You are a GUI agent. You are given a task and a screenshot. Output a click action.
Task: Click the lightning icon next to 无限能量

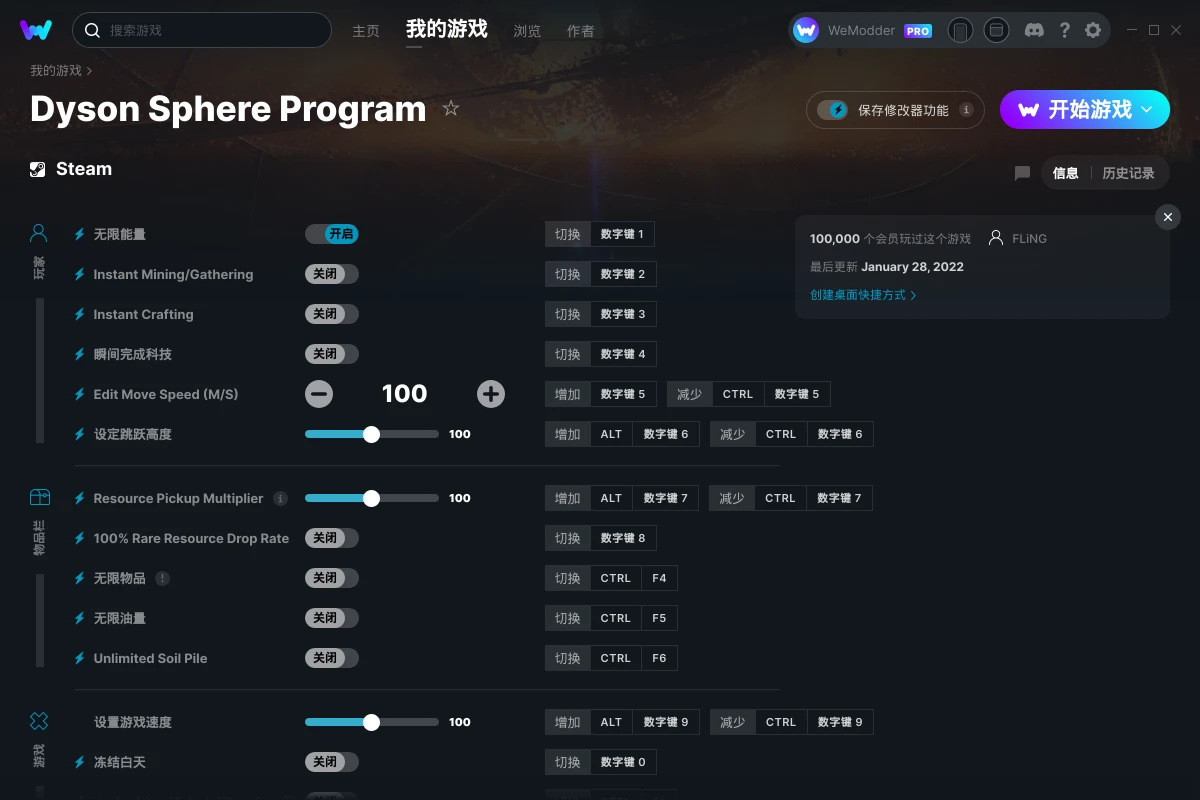[x=80, y=234]
